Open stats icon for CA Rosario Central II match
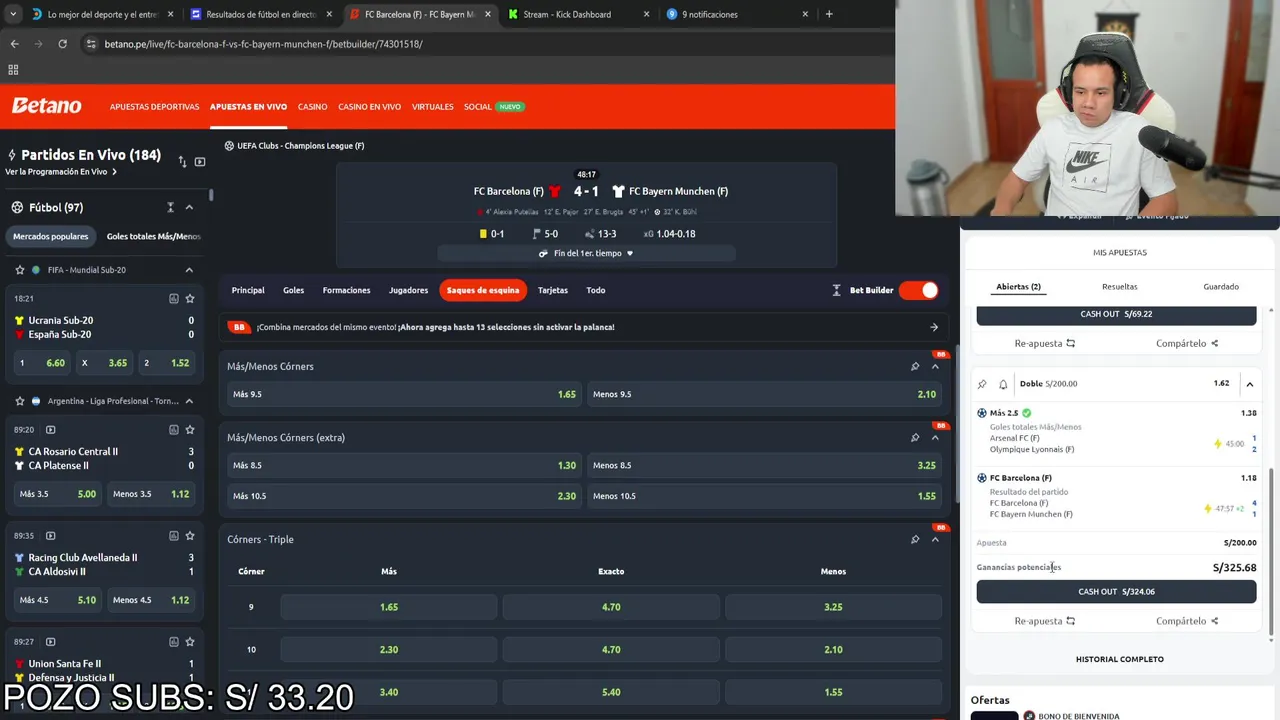Image resolution: width=1280 pixels, height=720 pixels. [x=174, y=429]
